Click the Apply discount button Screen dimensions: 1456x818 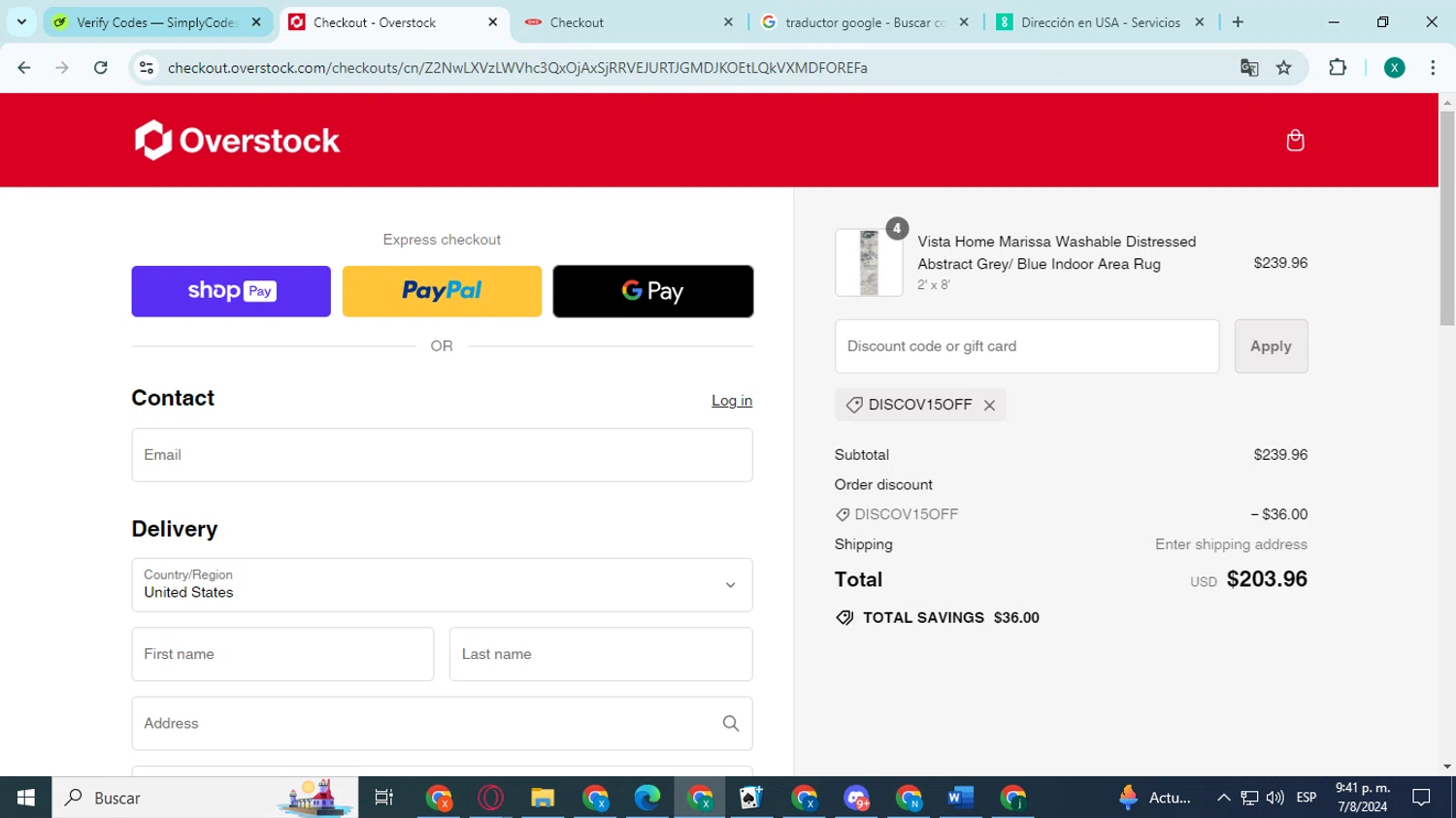[x=1271, y=346]
